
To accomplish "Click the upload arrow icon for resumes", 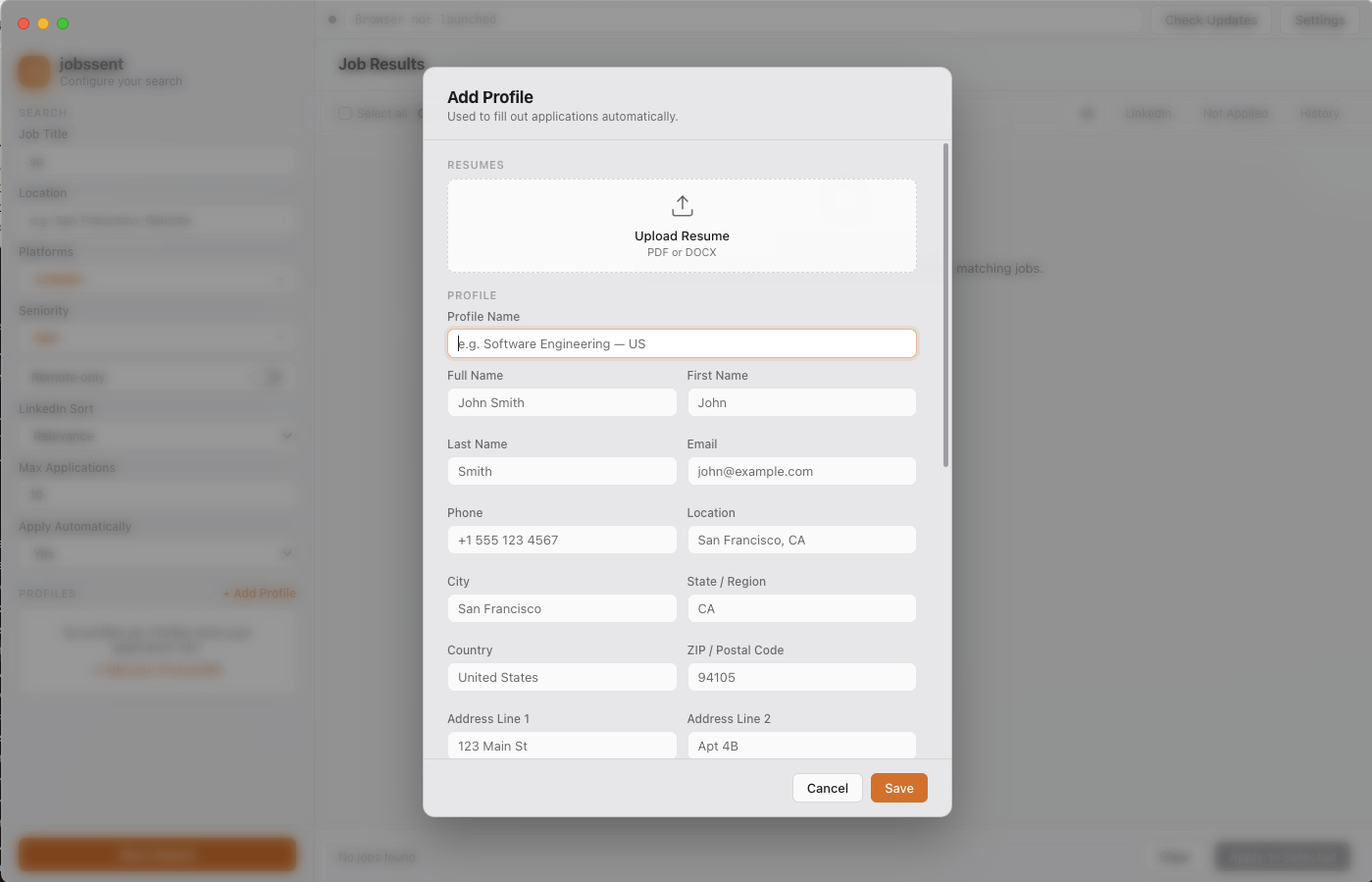I will click(682, 206).
